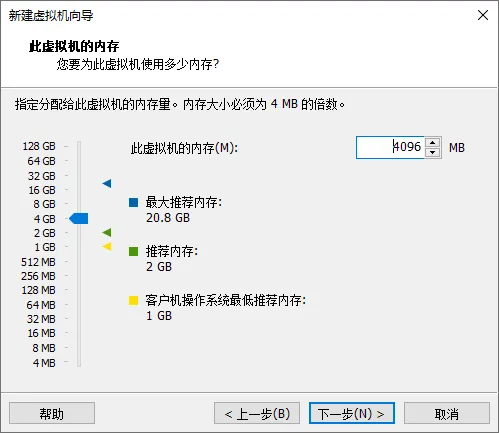499x433 pixels.
Task: Click the blue square legend for 最大推荐内存
Action: 133,202
